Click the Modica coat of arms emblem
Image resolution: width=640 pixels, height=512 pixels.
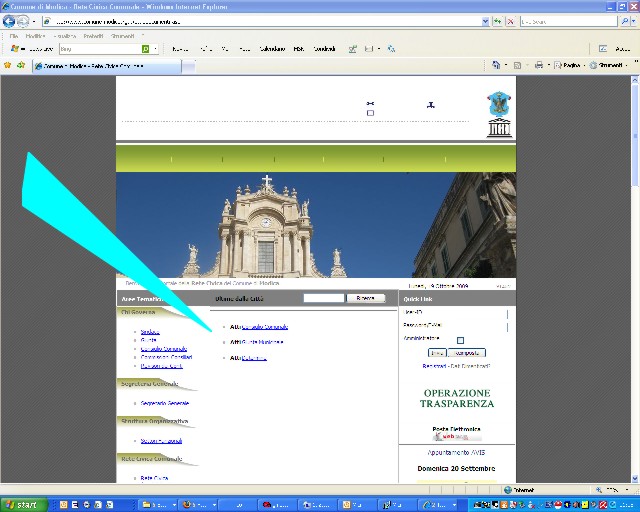pyautogui.click(x=499, y=104)
